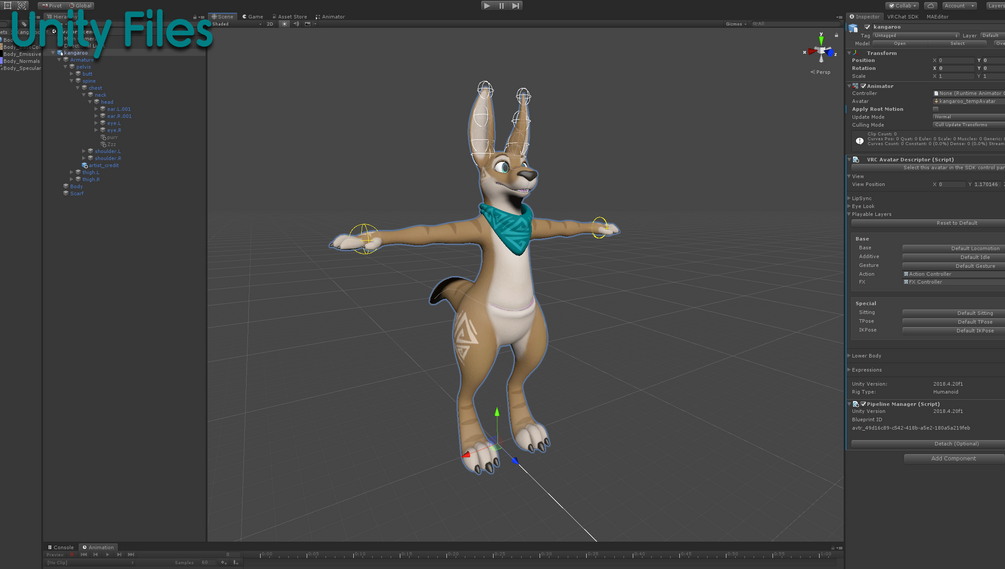Collapse the head node in Hierarchy

point(90,102)
